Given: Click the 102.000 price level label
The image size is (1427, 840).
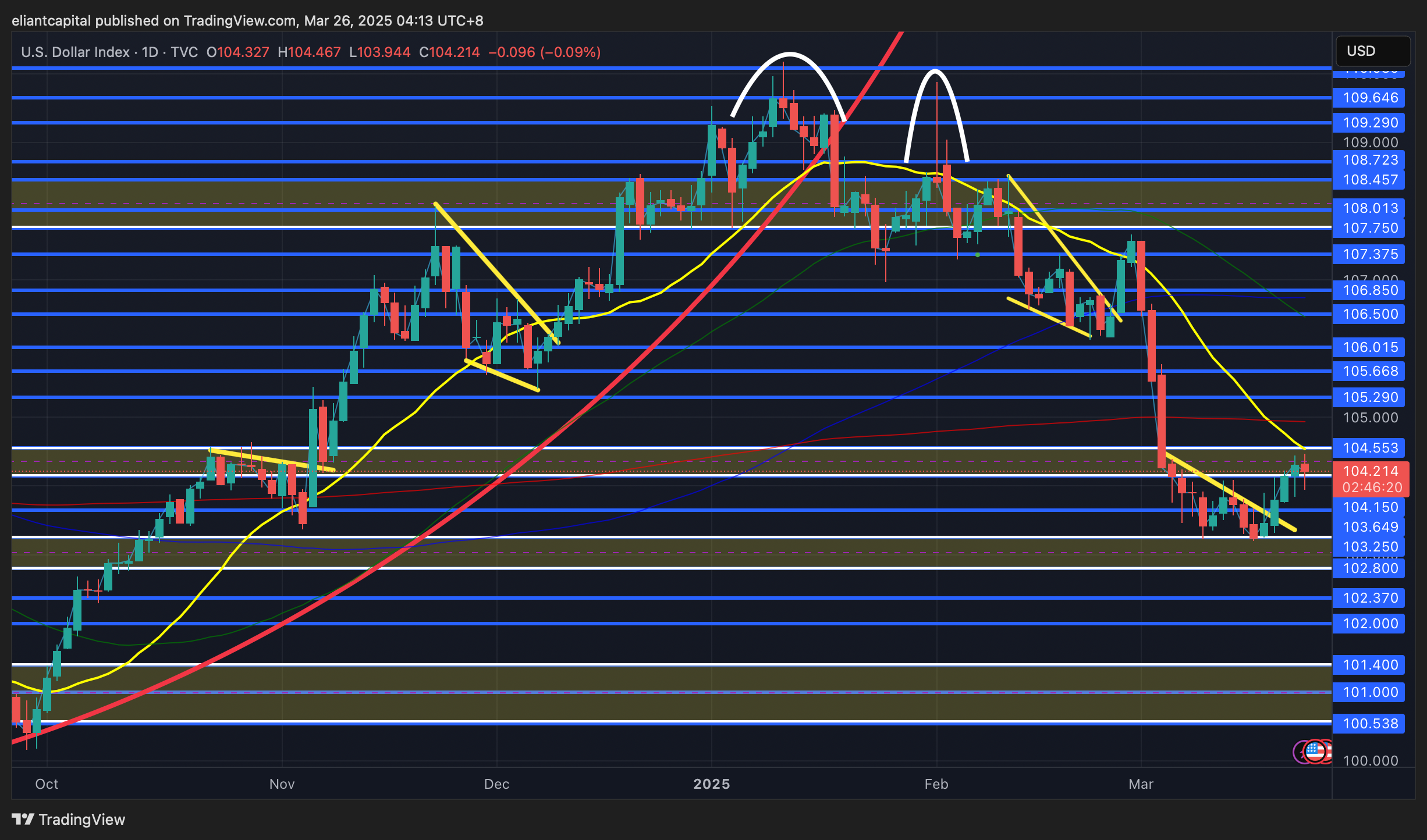Looking at the screenshot, I should click(x=1370, y=624).
